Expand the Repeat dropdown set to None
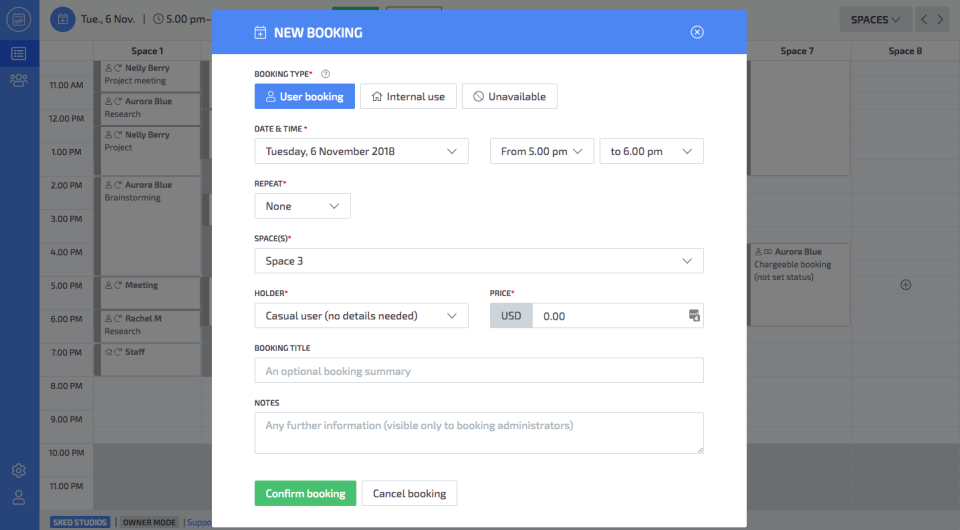 click(x=302, y=206)
